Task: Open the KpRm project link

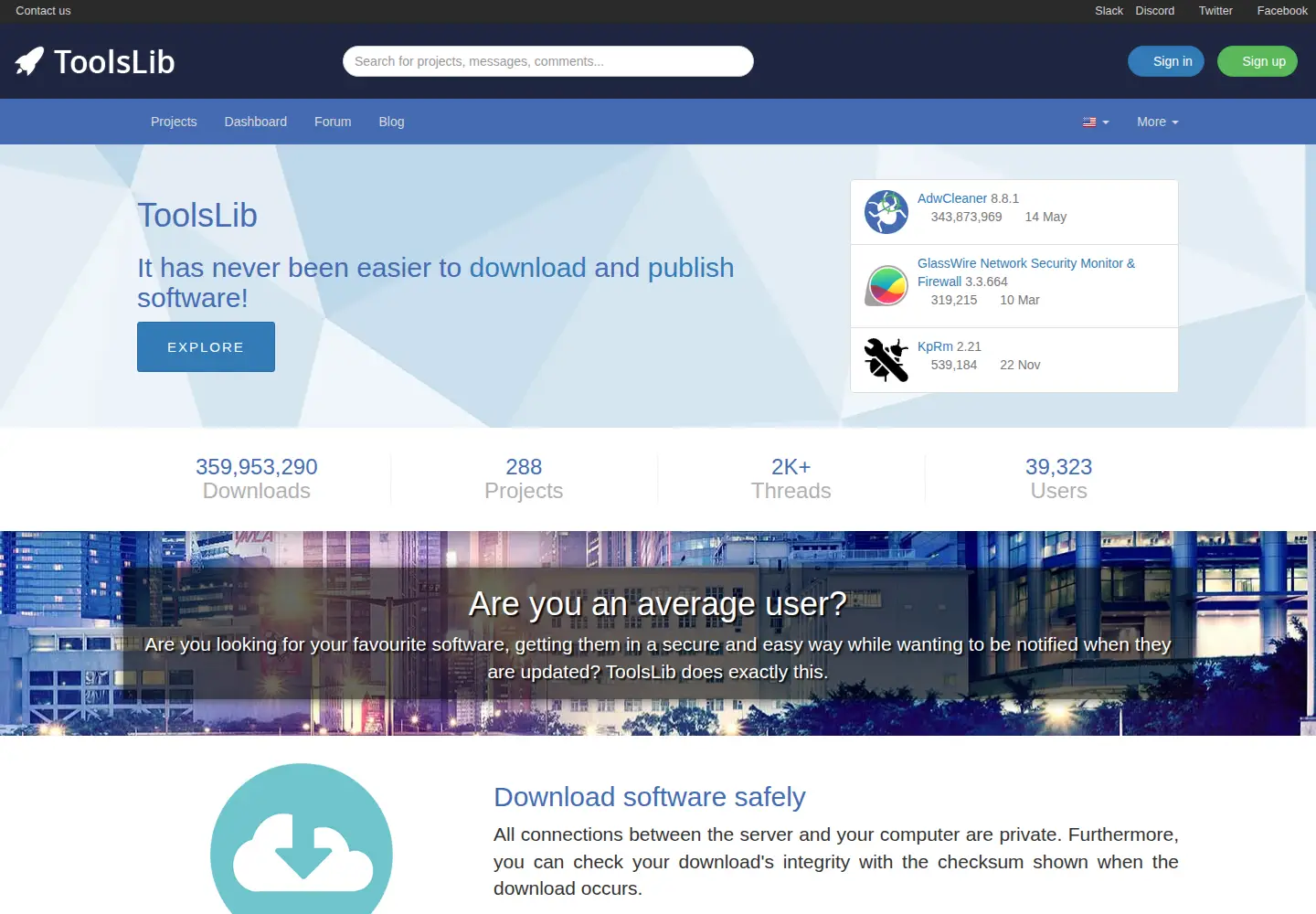Action: click(935, 346)
